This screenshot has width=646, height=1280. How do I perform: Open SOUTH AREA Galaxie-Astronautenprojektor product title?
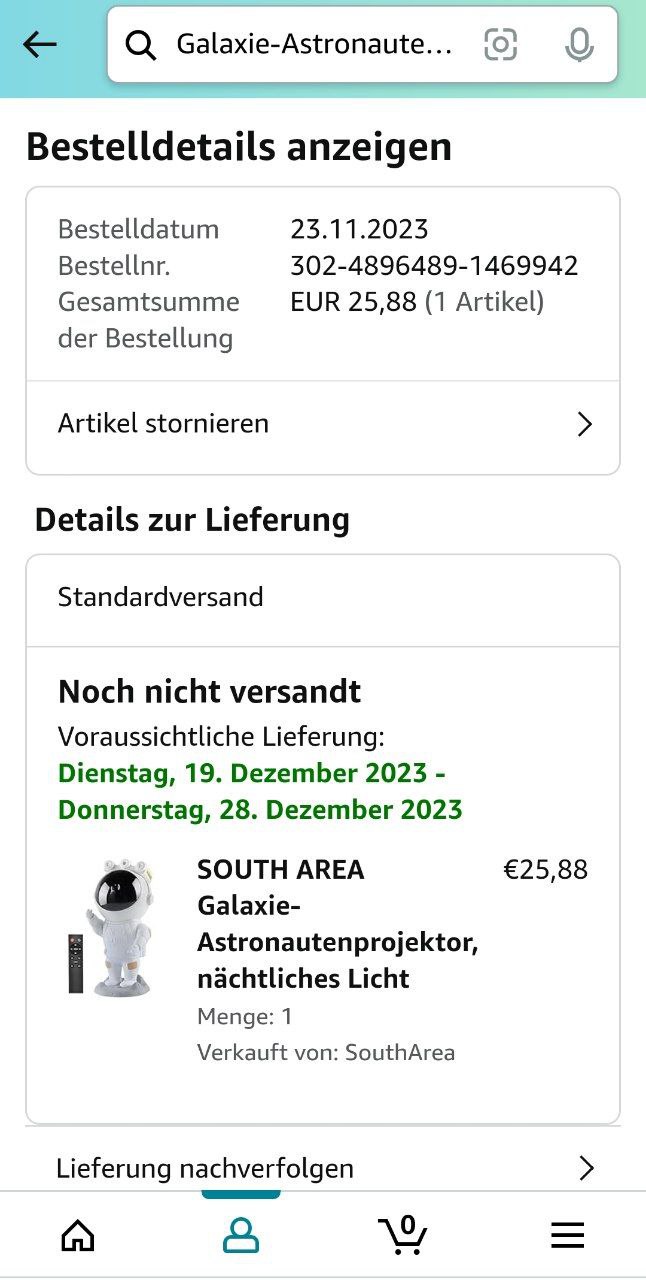pos(338,924)
